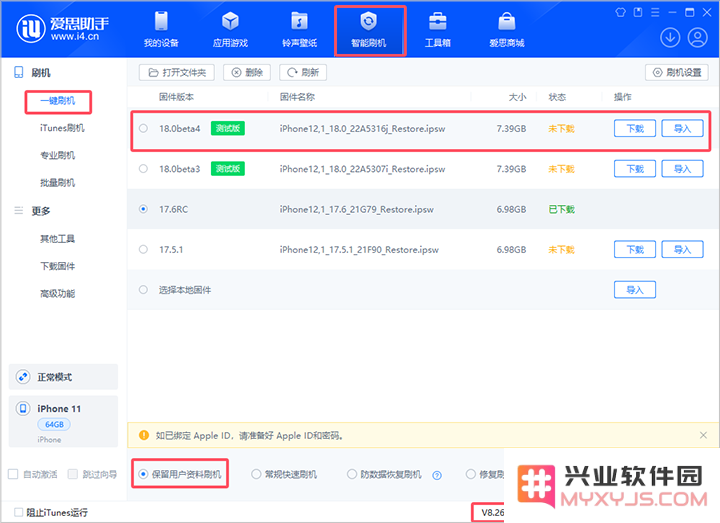Select 专业刷机 in sidebar
The image size is (720, 523).
pyautogui.click(x=57, y=155)
